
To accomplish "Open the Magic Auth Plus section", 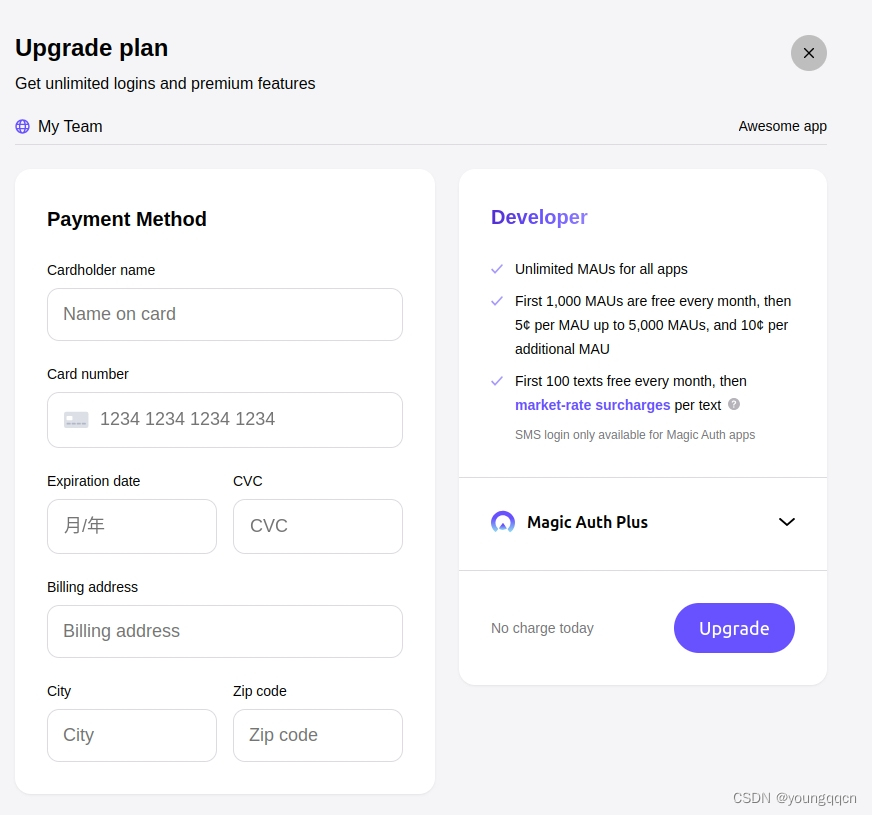I will [642, 523].
